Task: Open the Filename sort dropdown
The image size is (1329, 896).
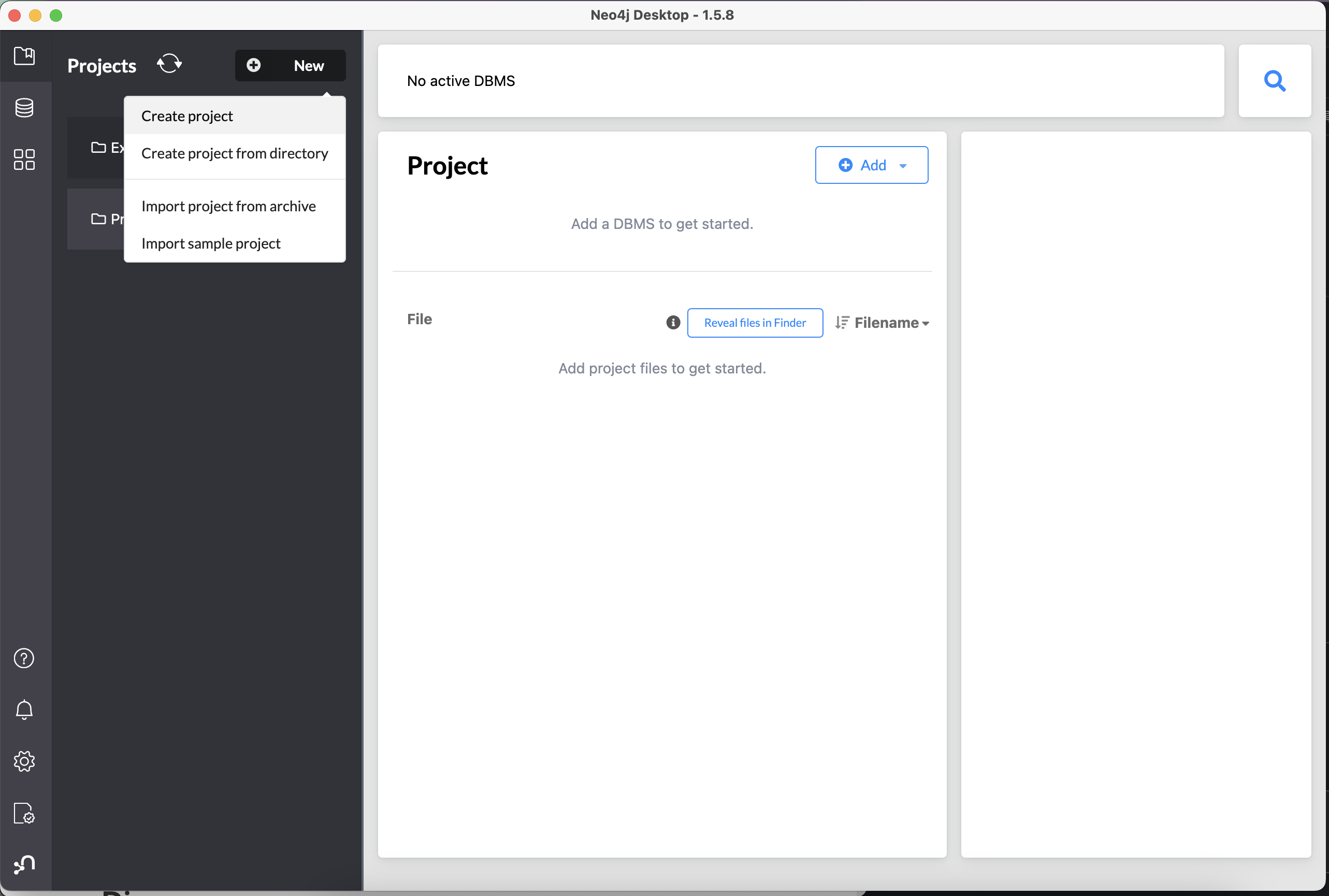Action: (882, 323)
